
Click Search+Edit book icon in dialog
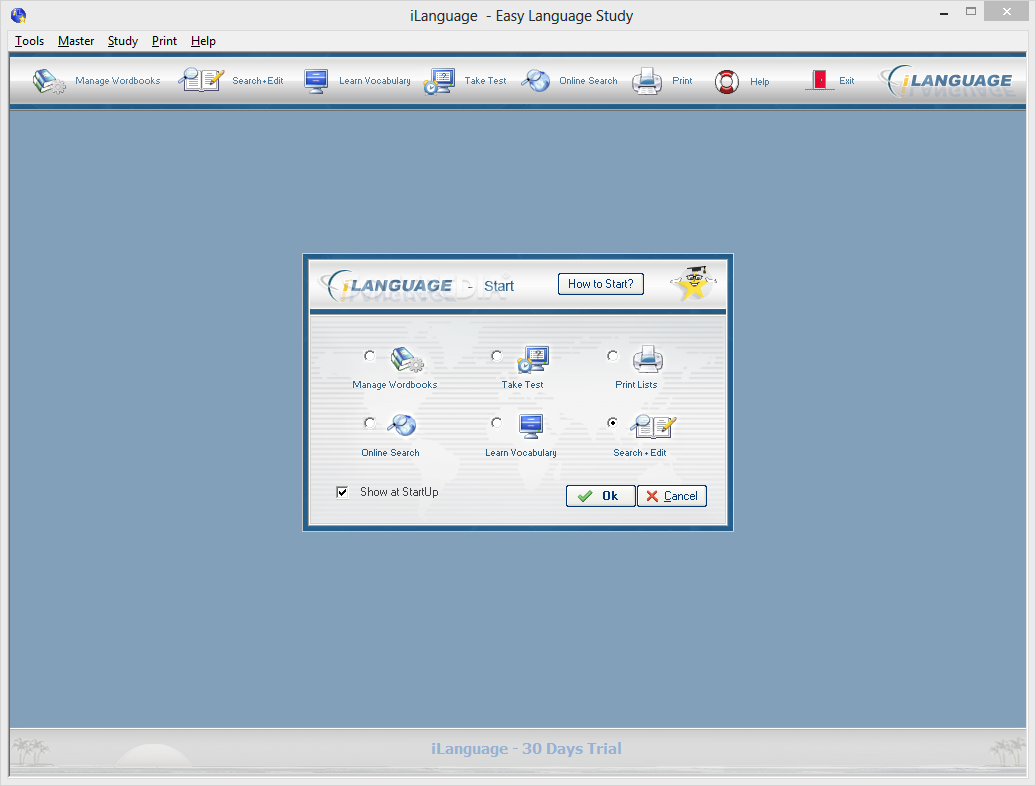click(x=653, y=426)
